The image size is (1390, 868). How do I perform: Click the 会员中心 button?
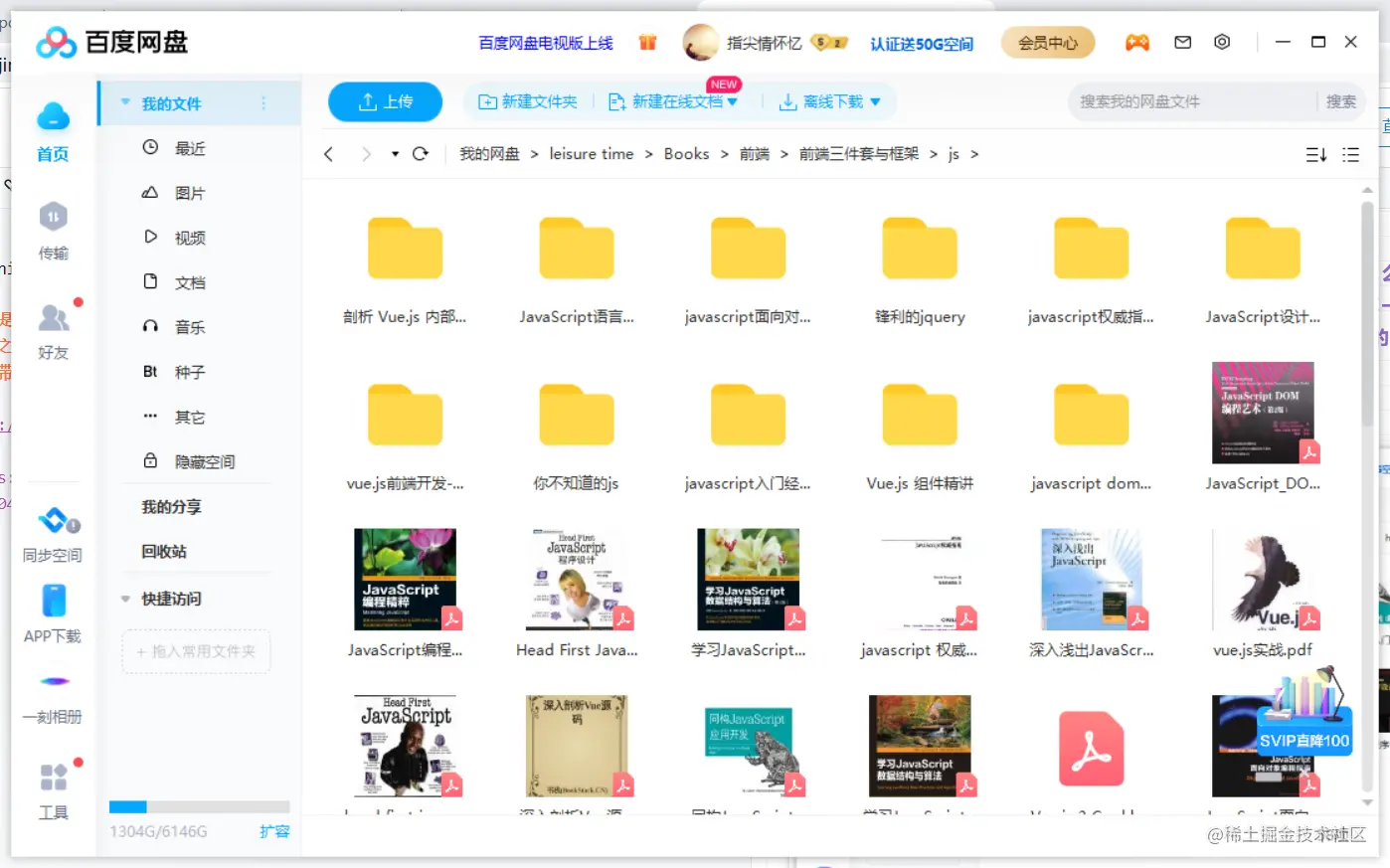click(x=1048, y=43)
